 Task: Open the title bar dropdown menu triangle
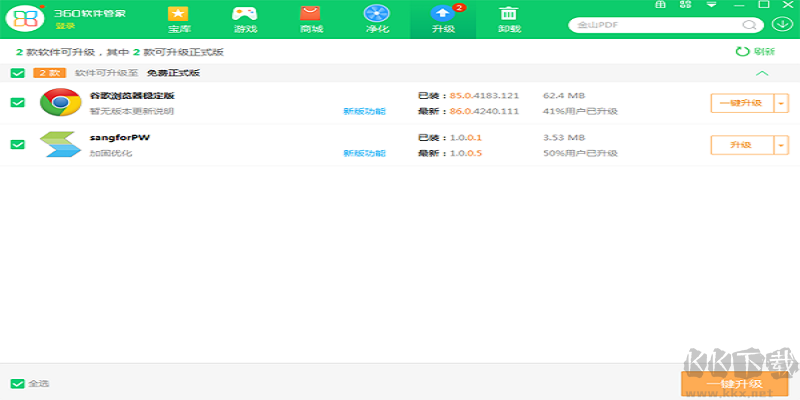tap(711, 5)
